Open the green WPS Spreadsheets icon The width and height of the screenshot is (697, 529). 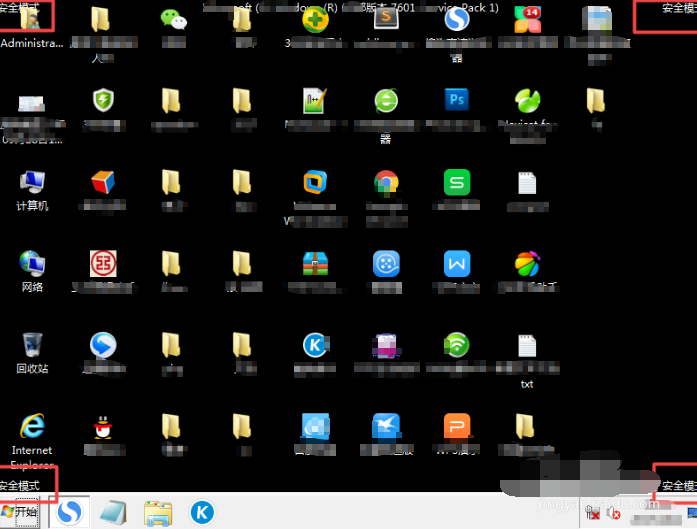pos(457,182)
